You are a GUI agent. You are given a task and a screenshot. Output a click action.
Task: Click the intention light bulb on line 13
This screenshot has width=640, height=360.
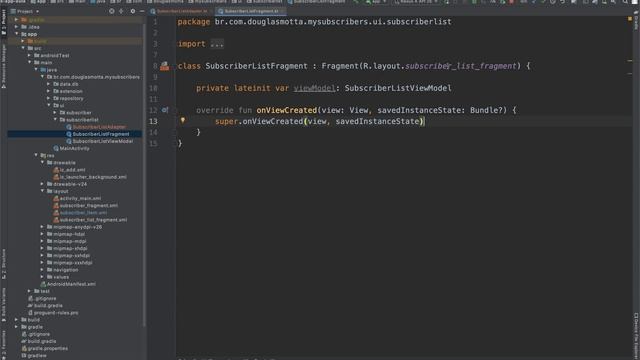click(183, 120)
